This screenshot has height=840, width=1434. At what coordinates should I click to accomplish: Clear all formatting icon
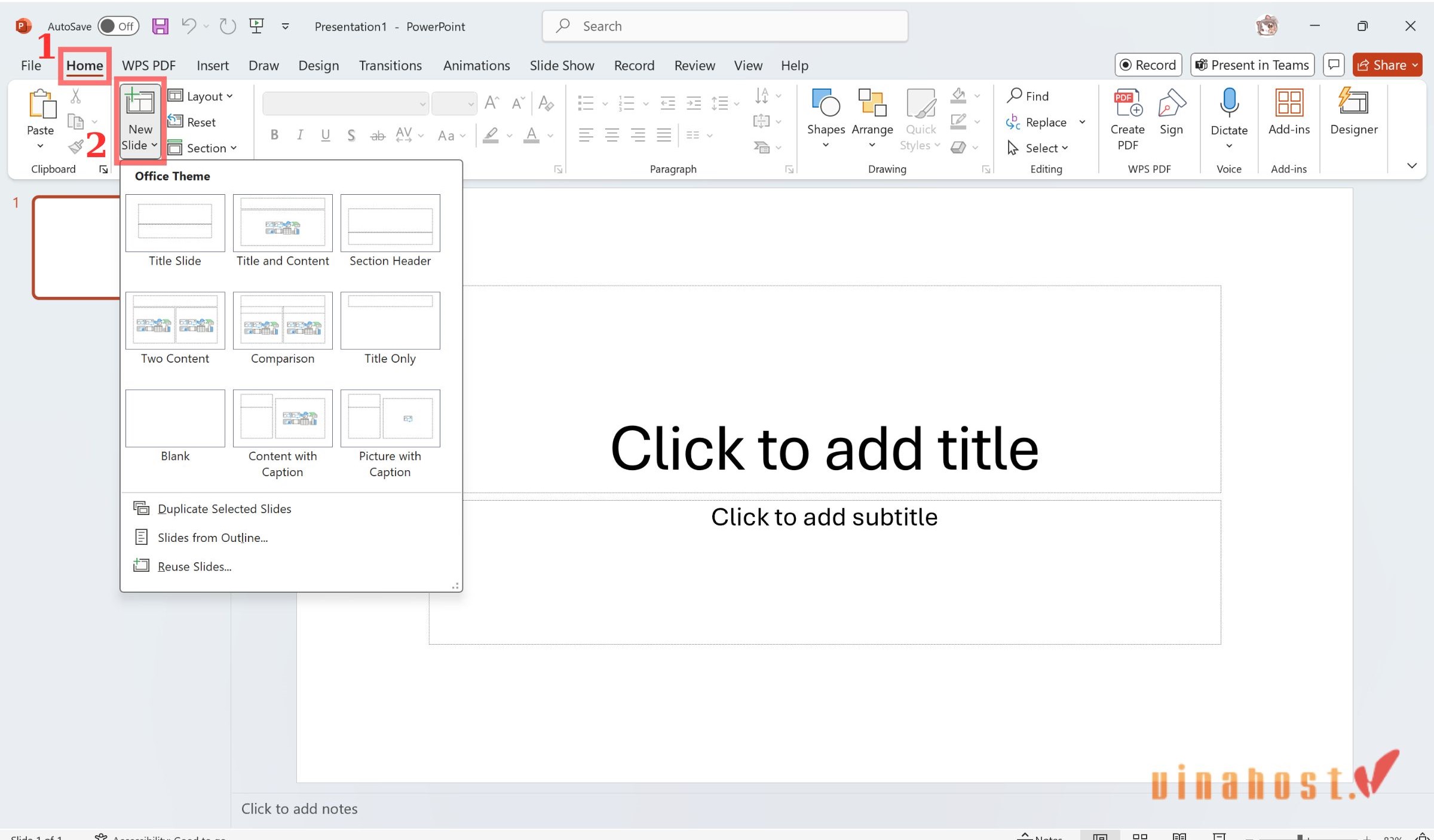coord(546,103)
